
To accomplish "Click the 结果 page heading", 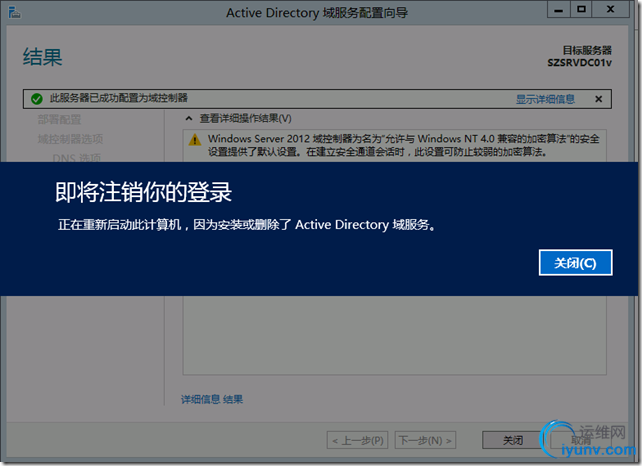I will tap(43, 57).
